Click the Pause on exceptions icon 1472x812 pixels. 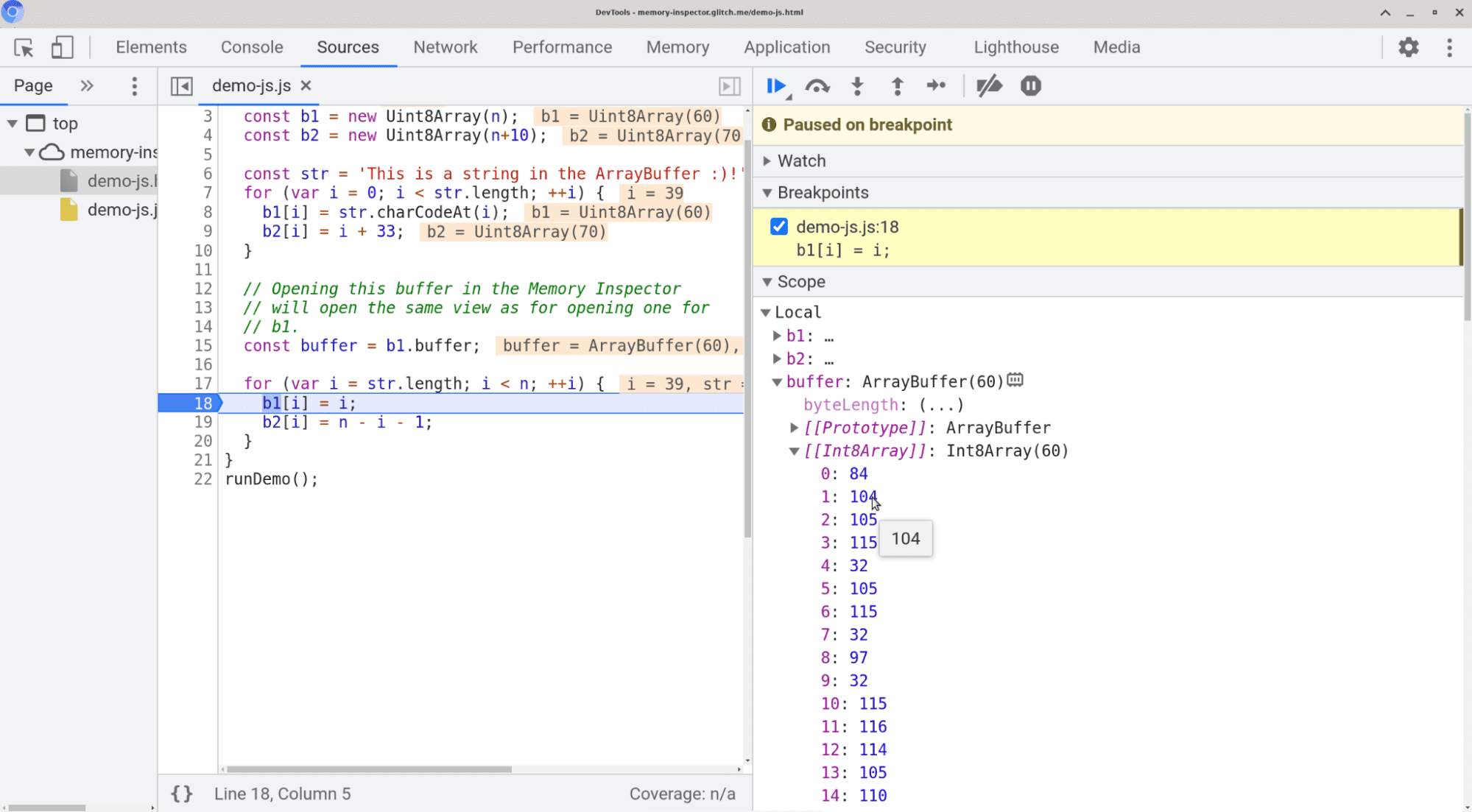click(x=1030, y=85)
